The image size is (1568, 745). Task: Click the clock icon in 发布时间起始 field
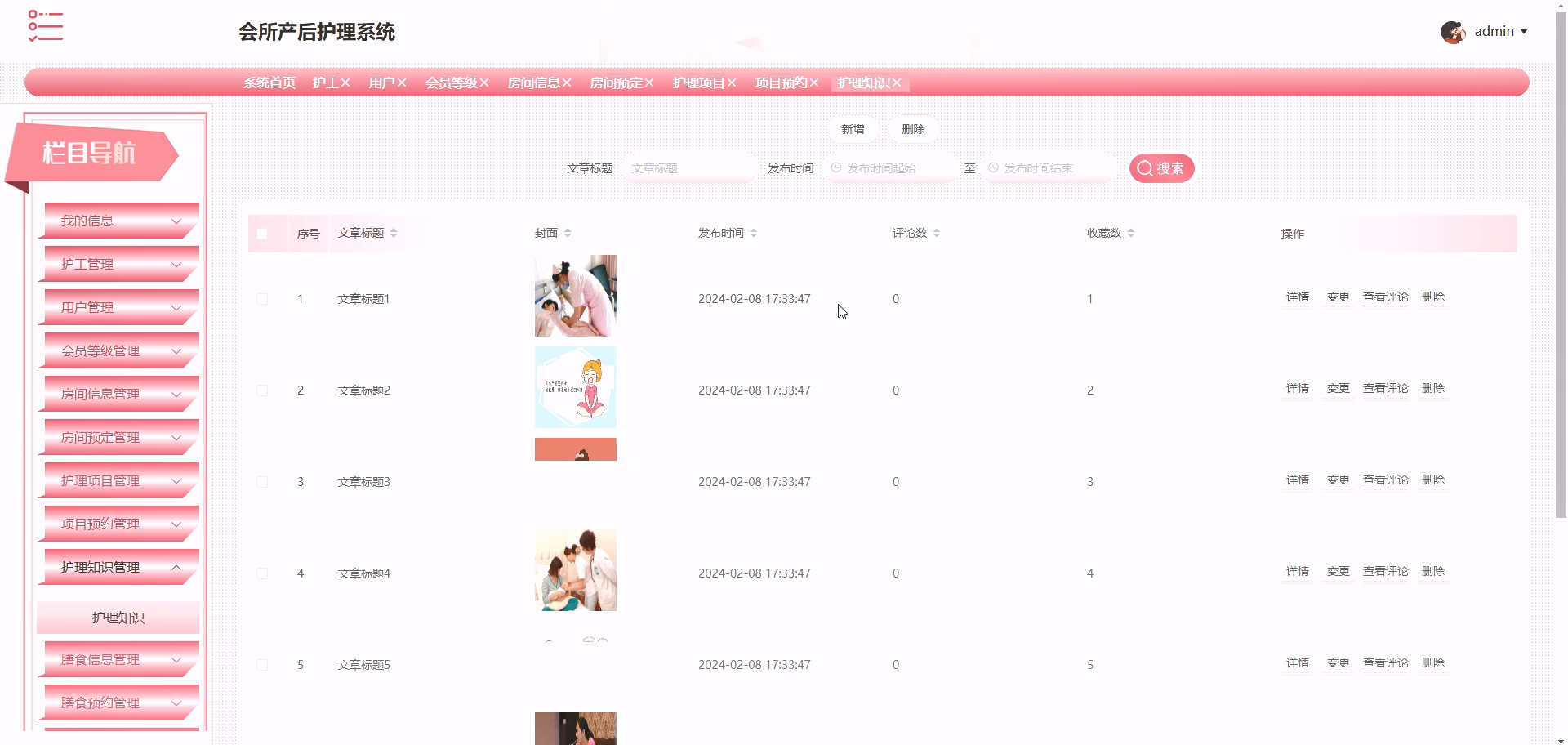click(835, 167)
